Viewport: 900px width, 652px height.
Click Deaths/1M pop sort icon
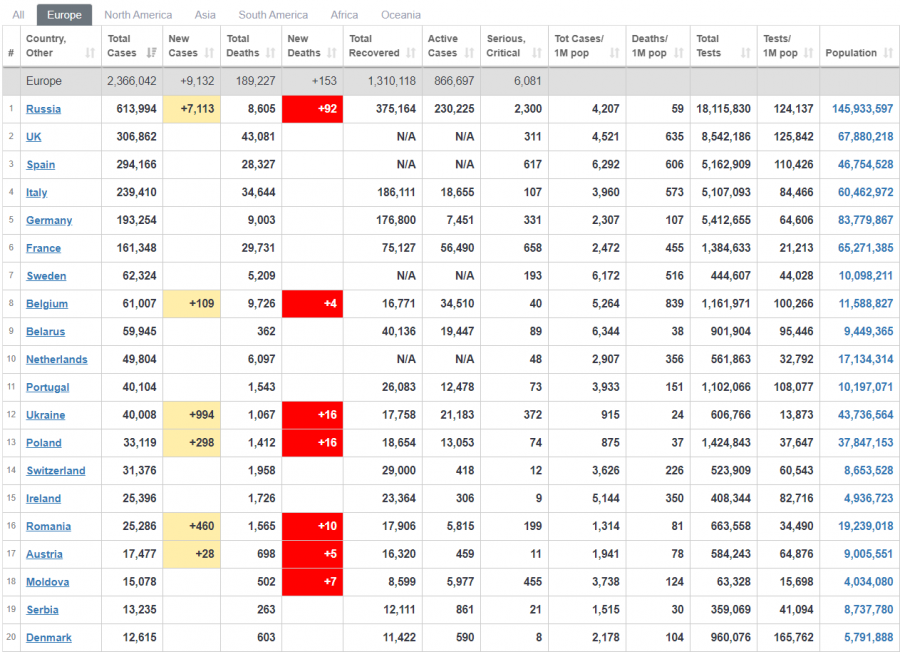coord(679,53)
